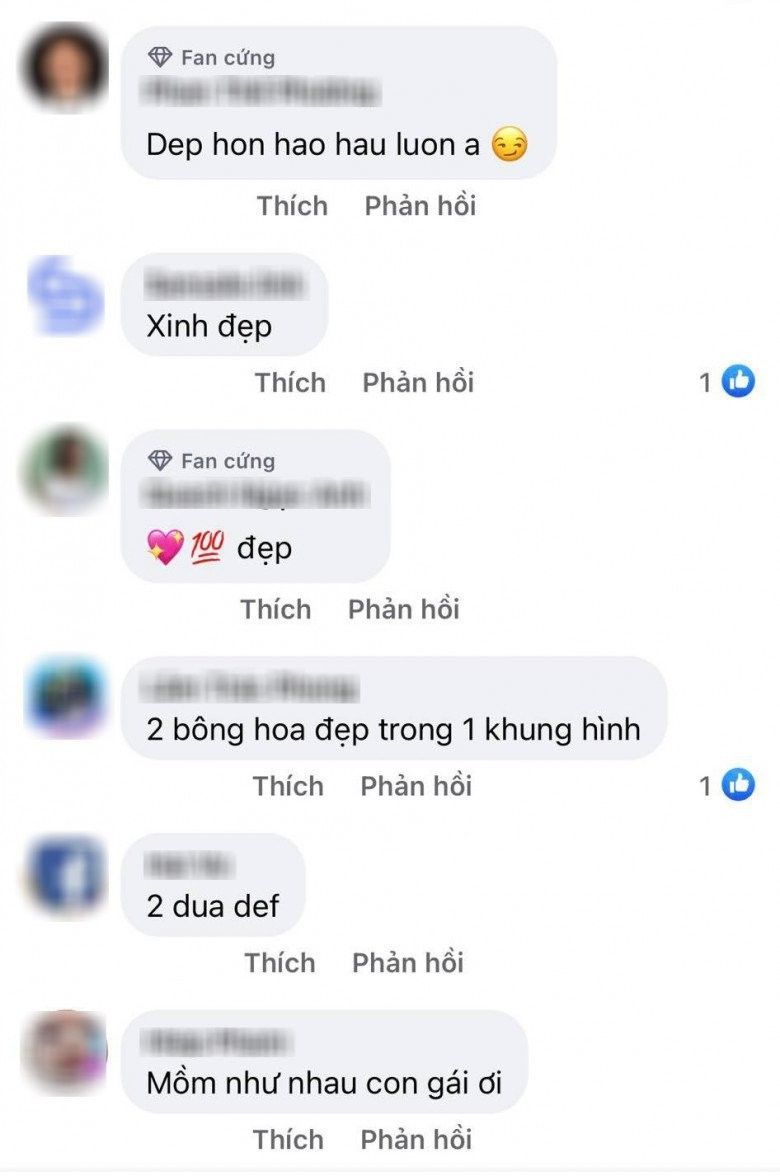Image resolution: width=780 pixels, height=1176 pixels.
Task: Open blurred author name above 'Xinh đẹp'
Action: coord(225,285)
